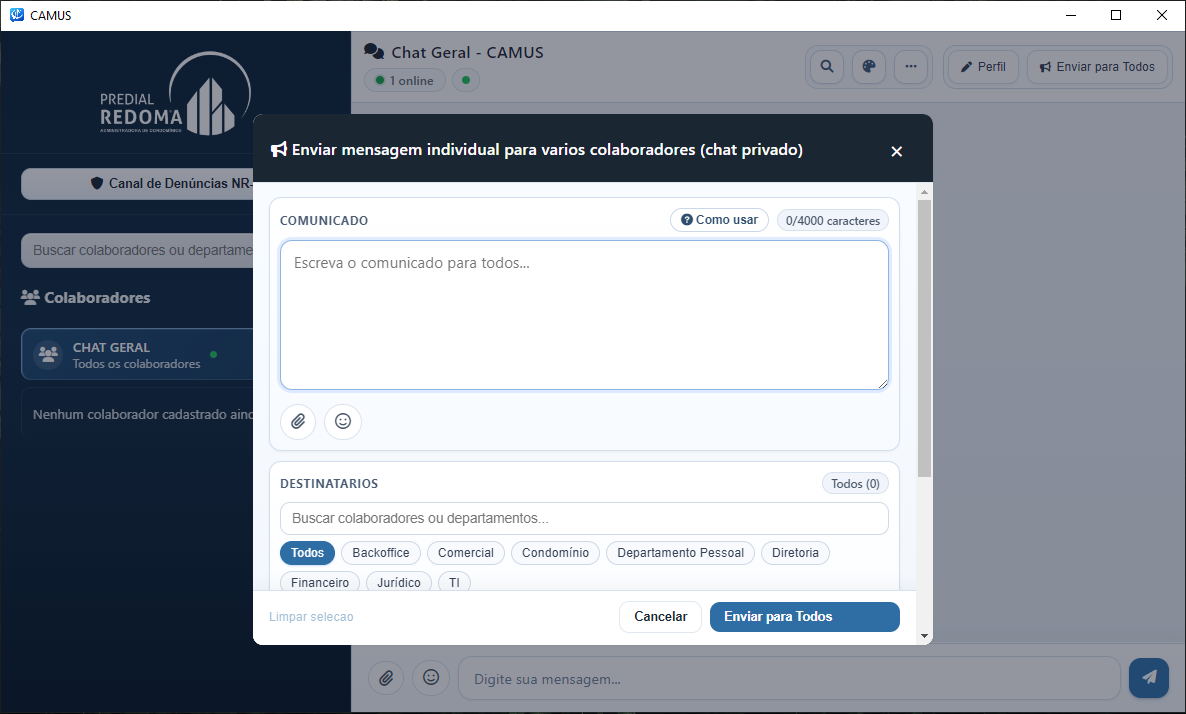Open the emoji picker in the comunicado dialog
Image resolution: width=1186 pixels, height=714 pixels.
(x=343, y=421)
